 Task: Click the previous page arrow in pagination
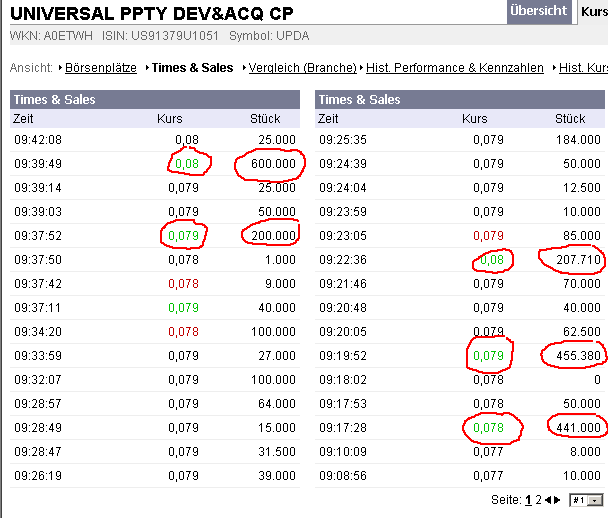click(x=546, y=499)
